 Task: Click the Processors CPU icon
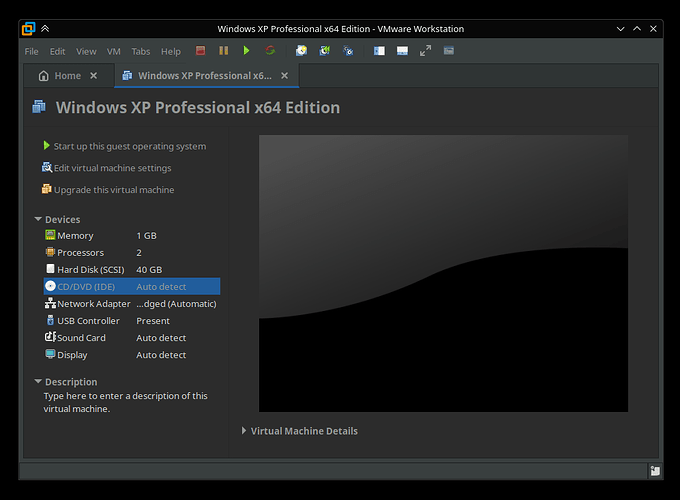tap(50, 252)
